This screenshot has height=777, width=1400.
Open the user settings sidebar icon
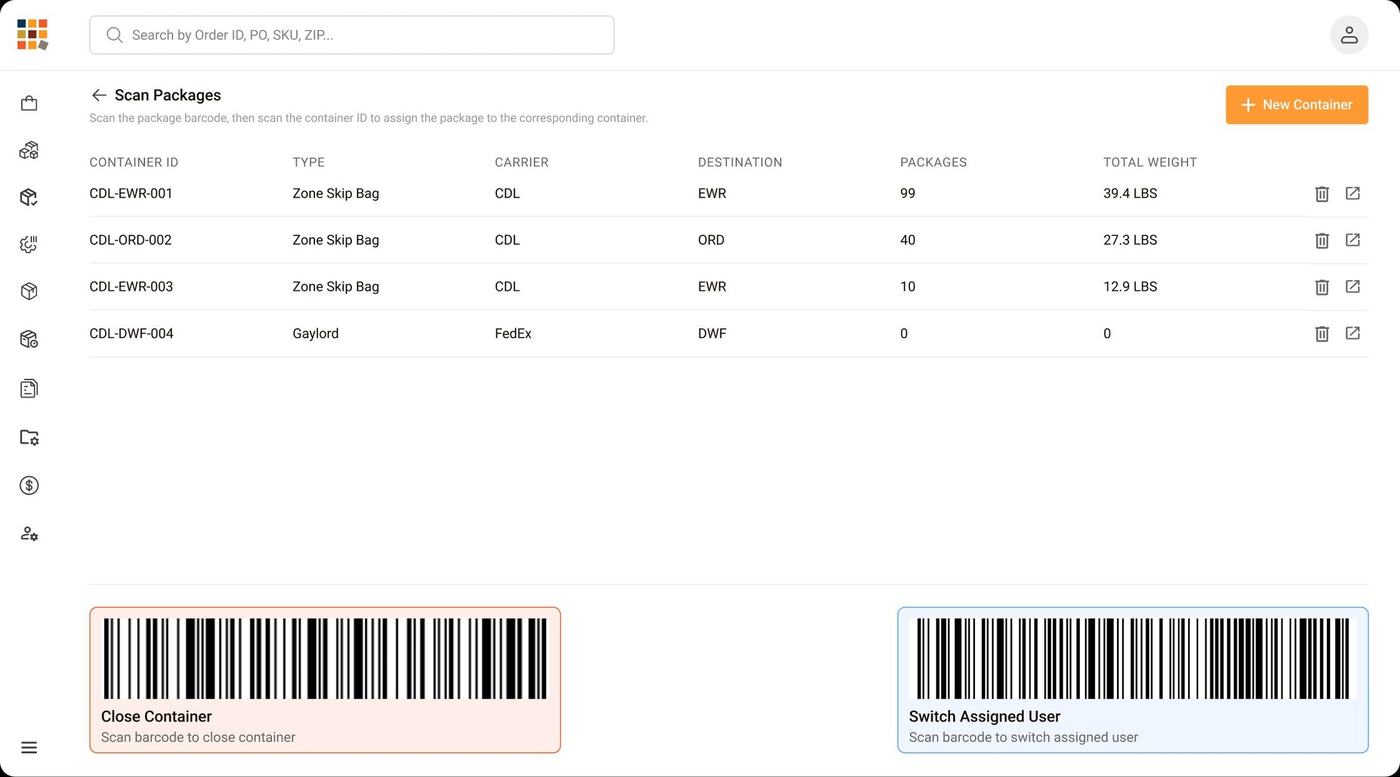[29, 533]
